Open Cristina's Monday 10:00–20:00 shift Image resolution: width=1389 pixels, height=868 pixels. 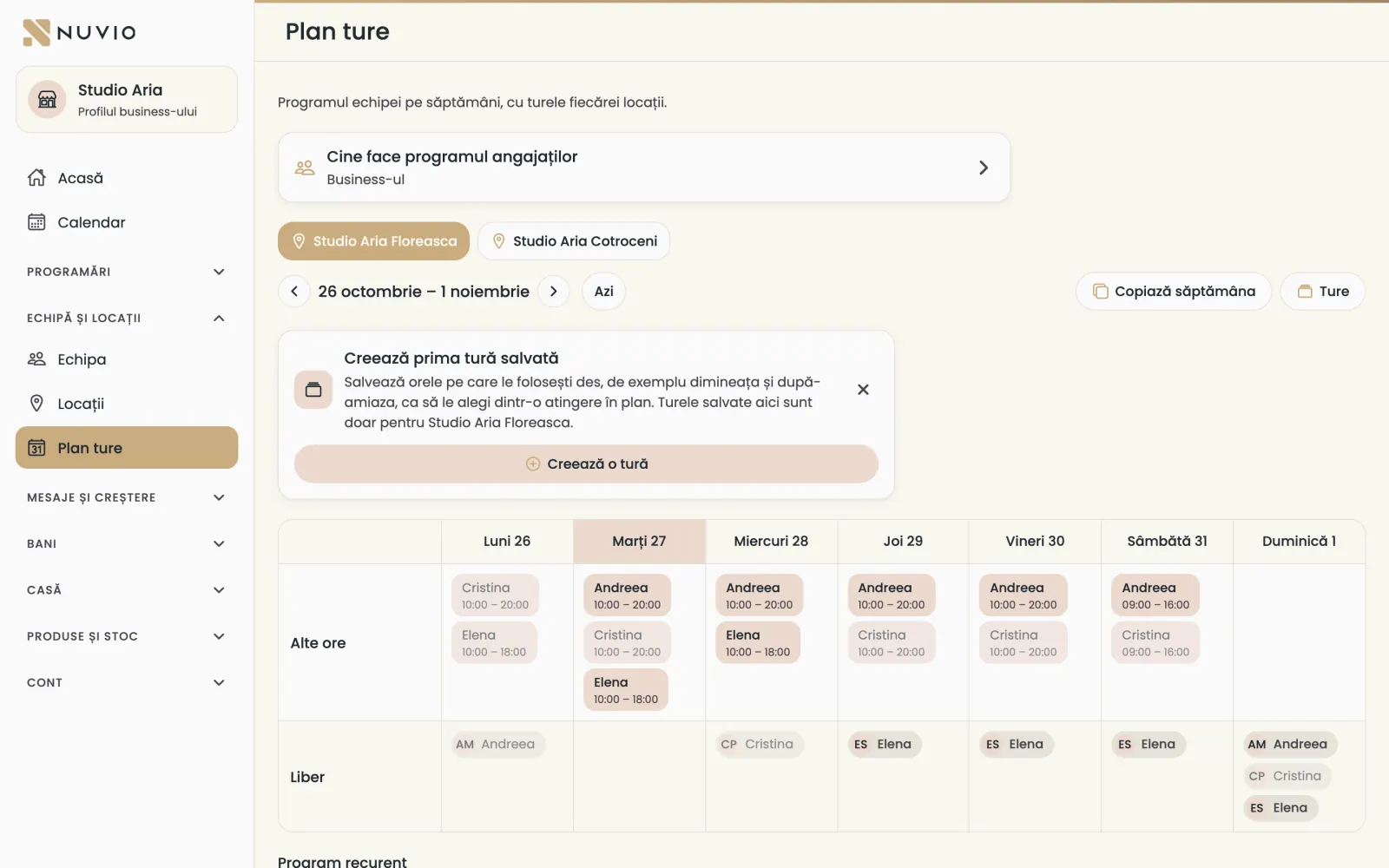[495, 595]
